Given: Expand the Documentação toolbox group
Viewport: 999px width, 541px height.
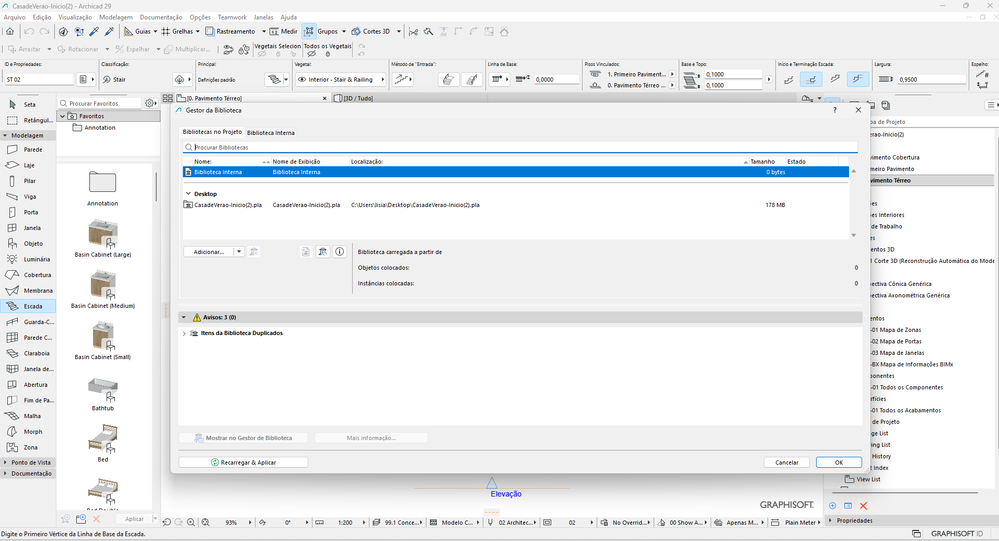Looking at the screenshot, I should (x=6, y=473).
